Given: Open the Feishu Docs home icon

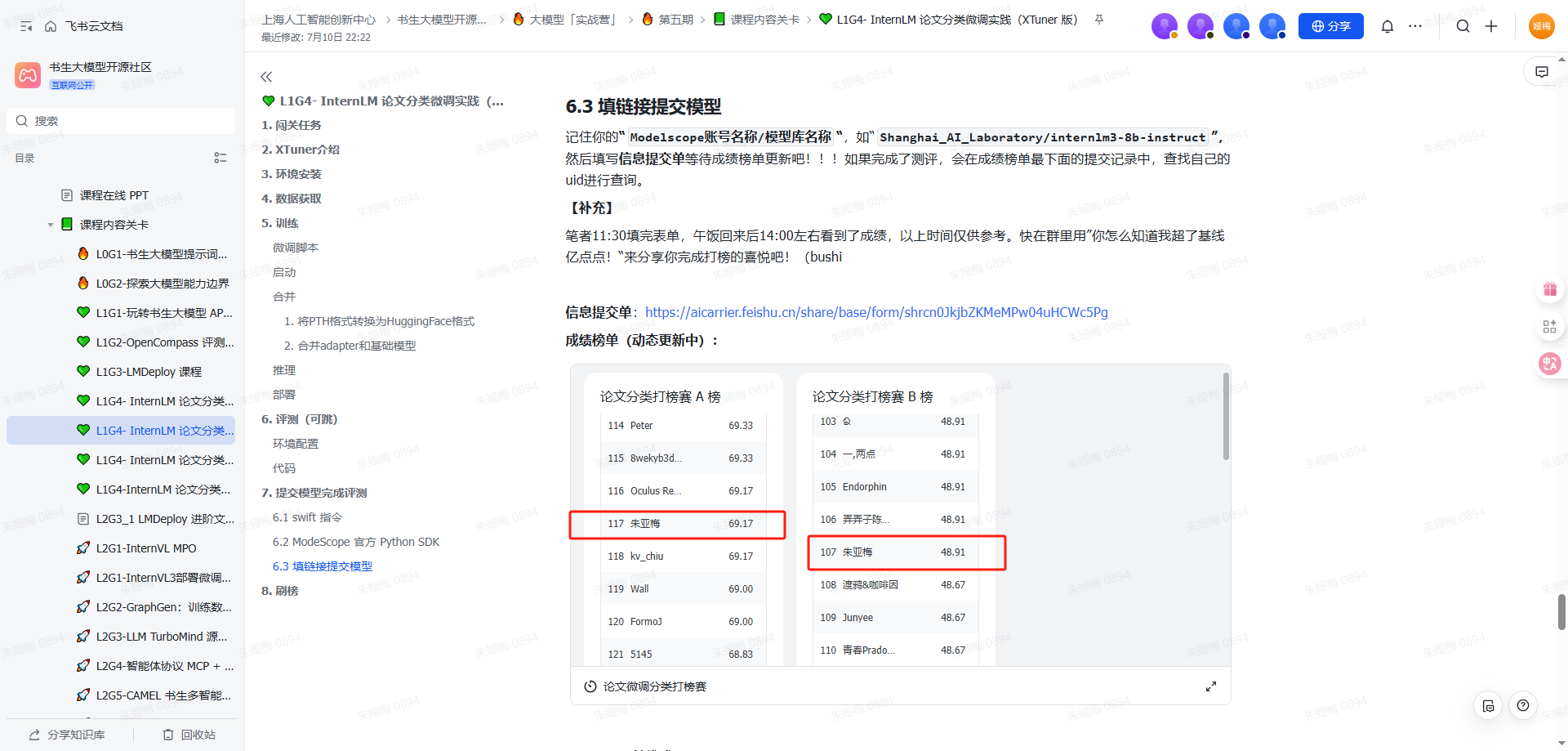Looking at the screenshot, I should pyautogui.click(x=51, y=27).
